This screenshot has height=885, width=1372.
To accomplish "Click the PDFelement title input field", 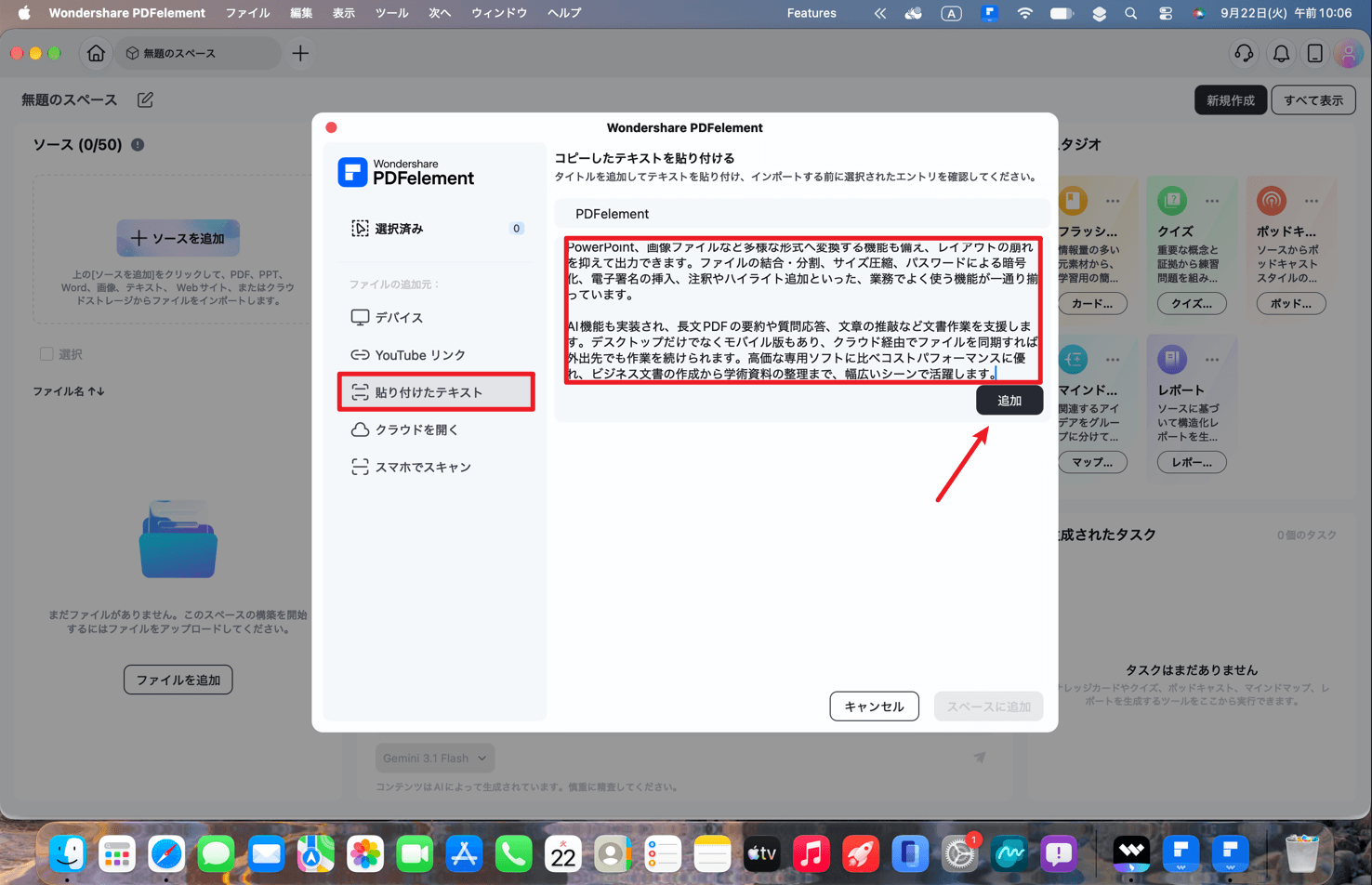I will tap(802, 214).
